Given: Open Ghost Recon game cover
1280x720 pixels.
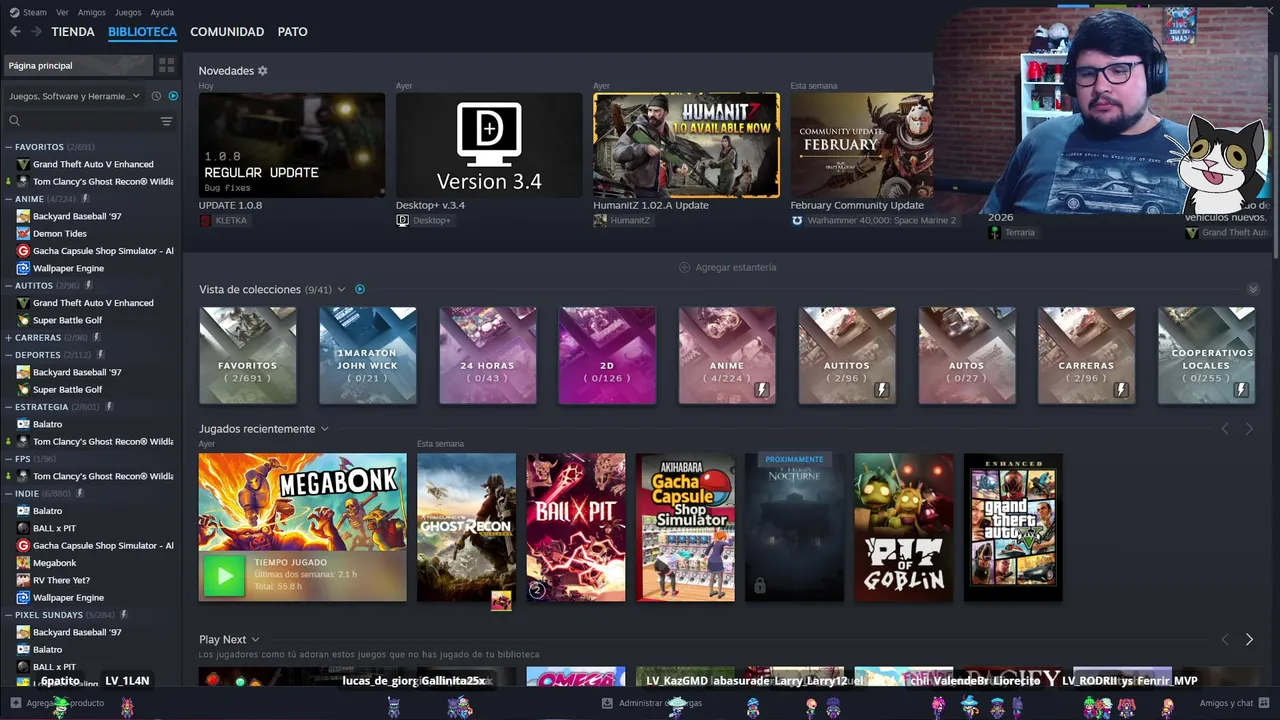Looking at the screenshot, I should pos(466,528).
